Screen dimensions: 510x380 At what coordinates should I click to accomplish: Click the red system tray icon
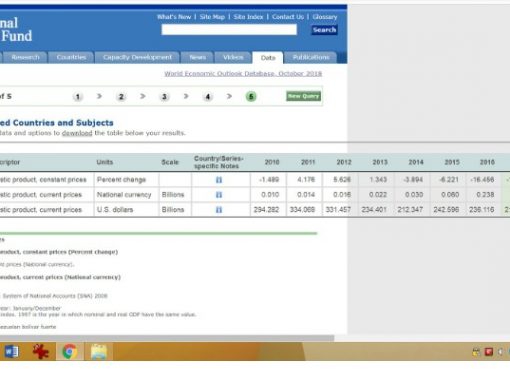[489, 352]
